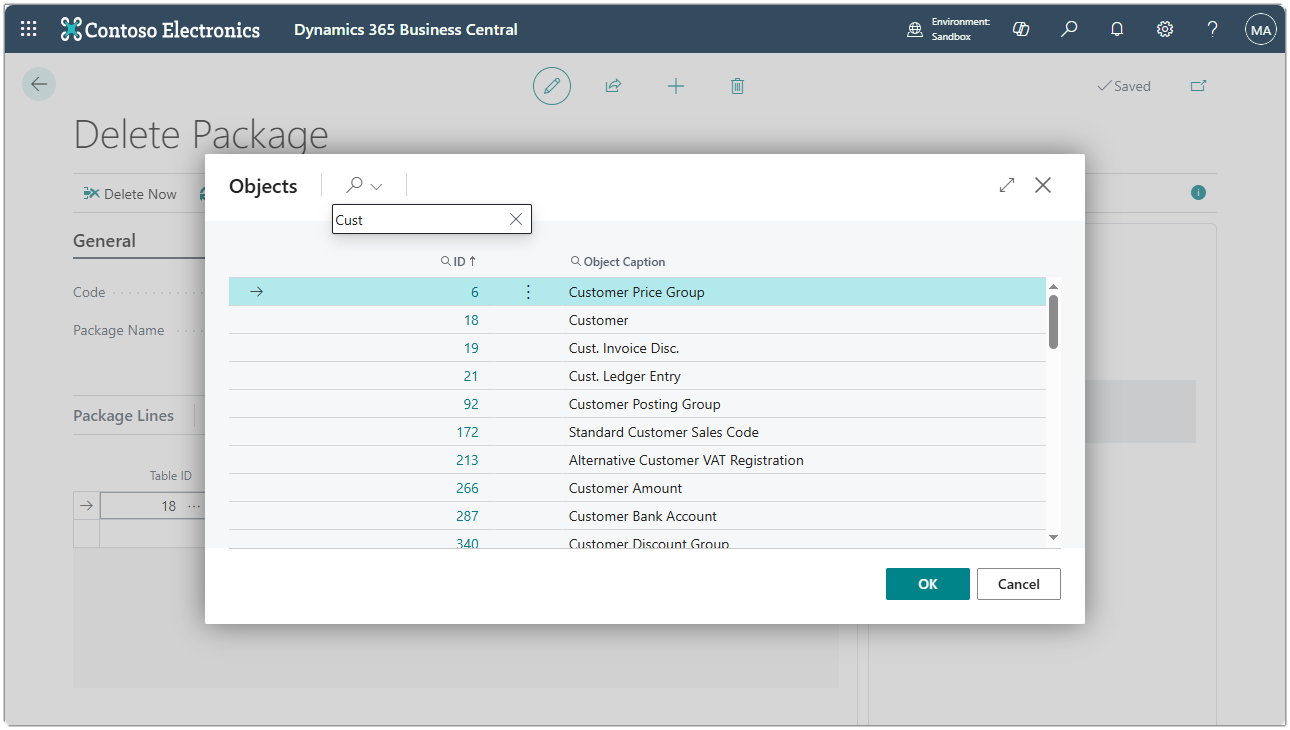The width and height of the screenshot is (1290, 730).
Task: Delete the package using the trash icon
Action: (737, 86)
